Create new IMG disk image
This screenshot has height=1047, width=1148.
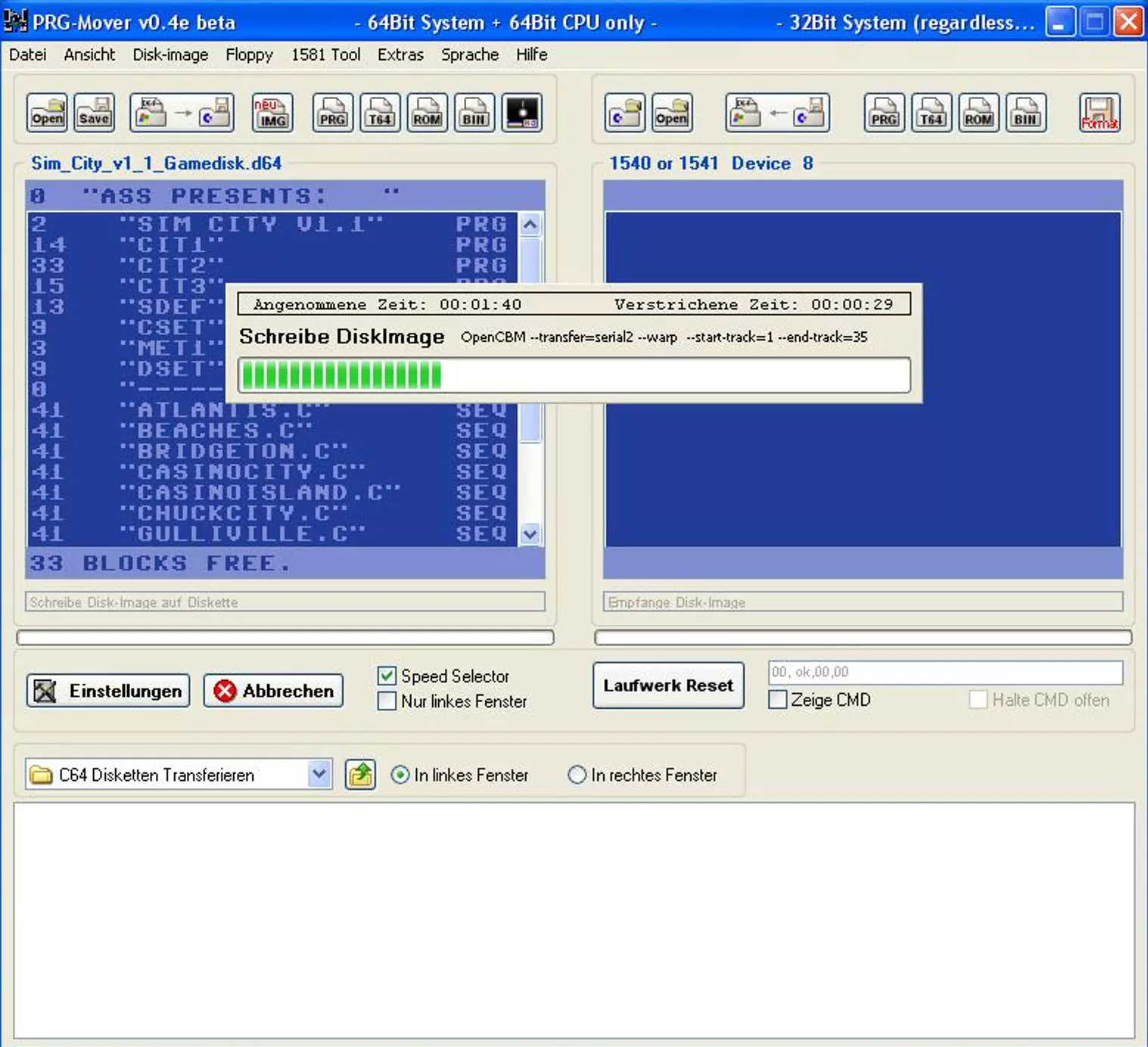click(x=272, y=113)
